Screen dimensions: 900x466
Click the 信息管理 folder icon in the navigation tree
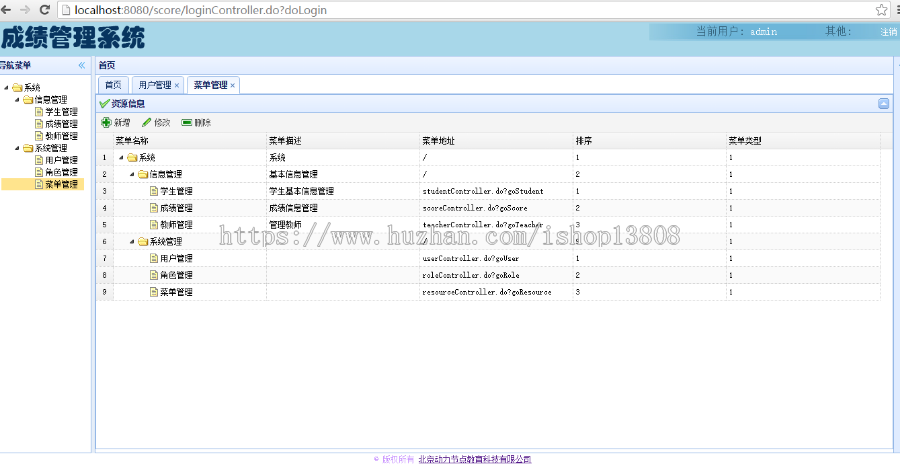(x=28, y=100)
